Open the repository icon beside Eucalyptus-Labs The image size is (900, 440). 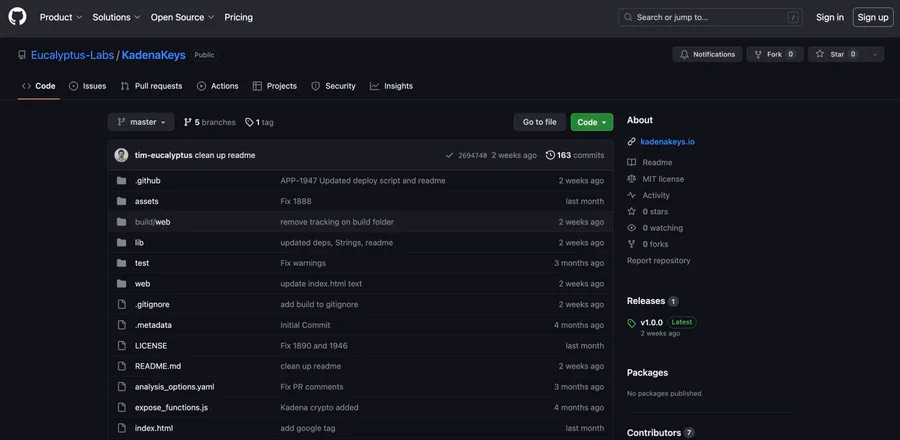[22, 55]
